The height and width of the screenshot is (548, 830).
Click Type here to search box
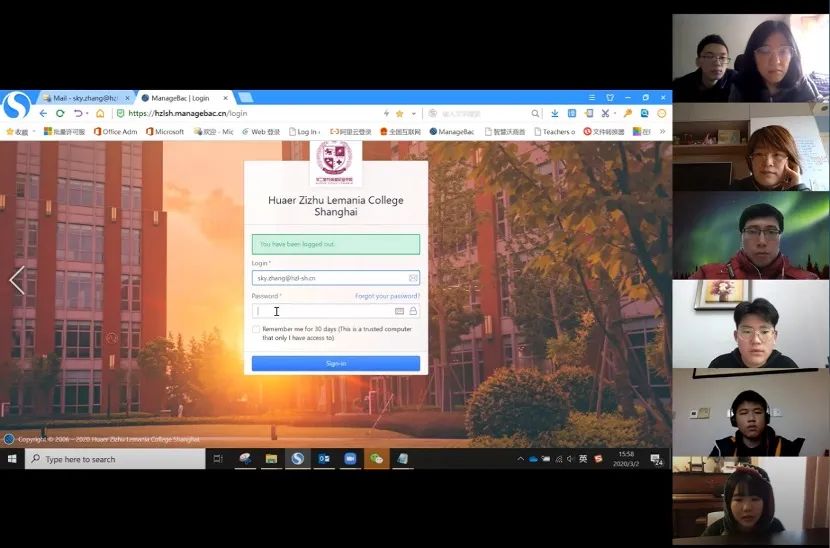point(115,459)
